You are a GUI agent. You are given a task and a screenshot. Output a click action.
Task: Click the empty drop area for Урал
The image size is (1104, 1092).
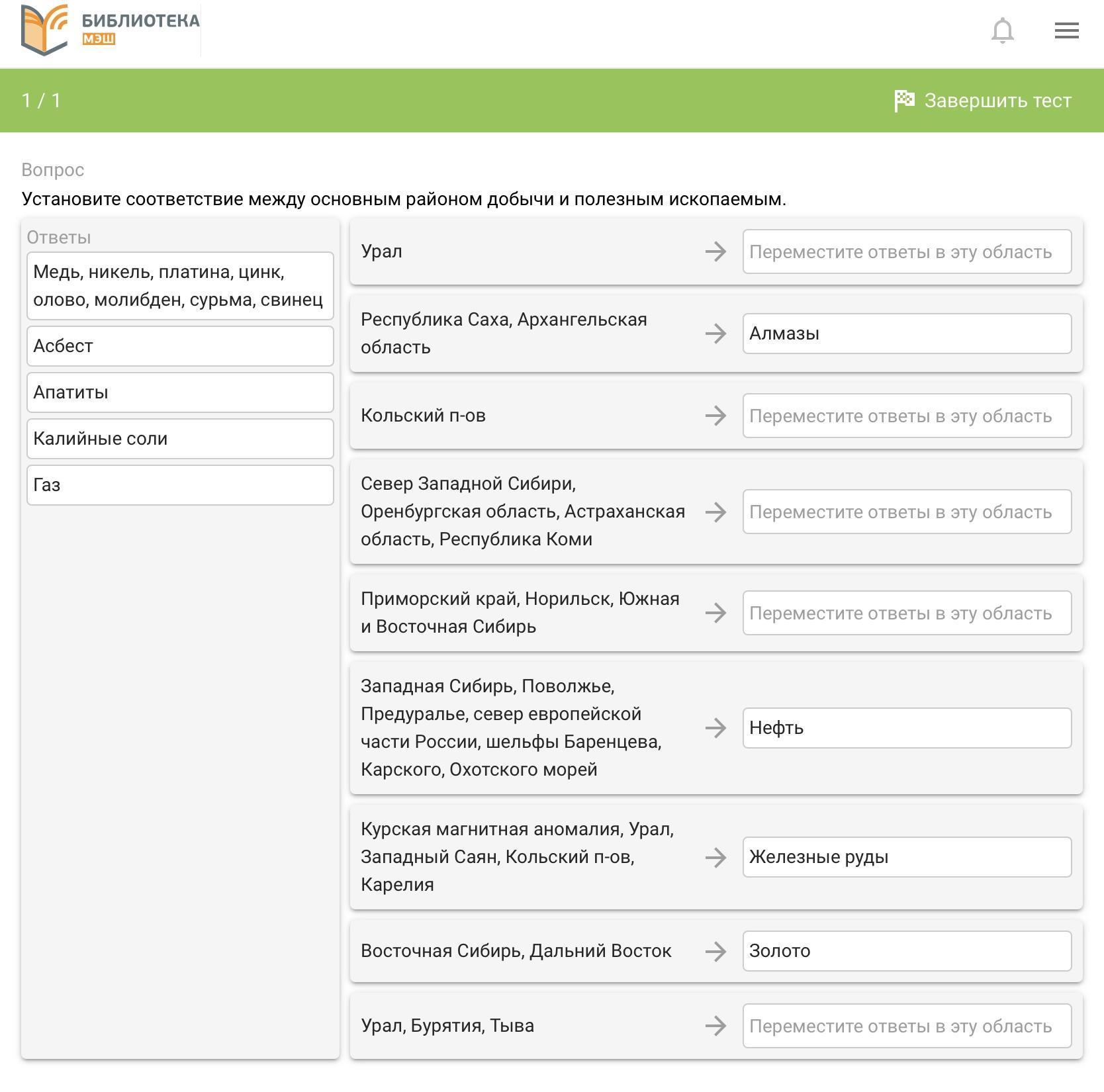[906, 251]
